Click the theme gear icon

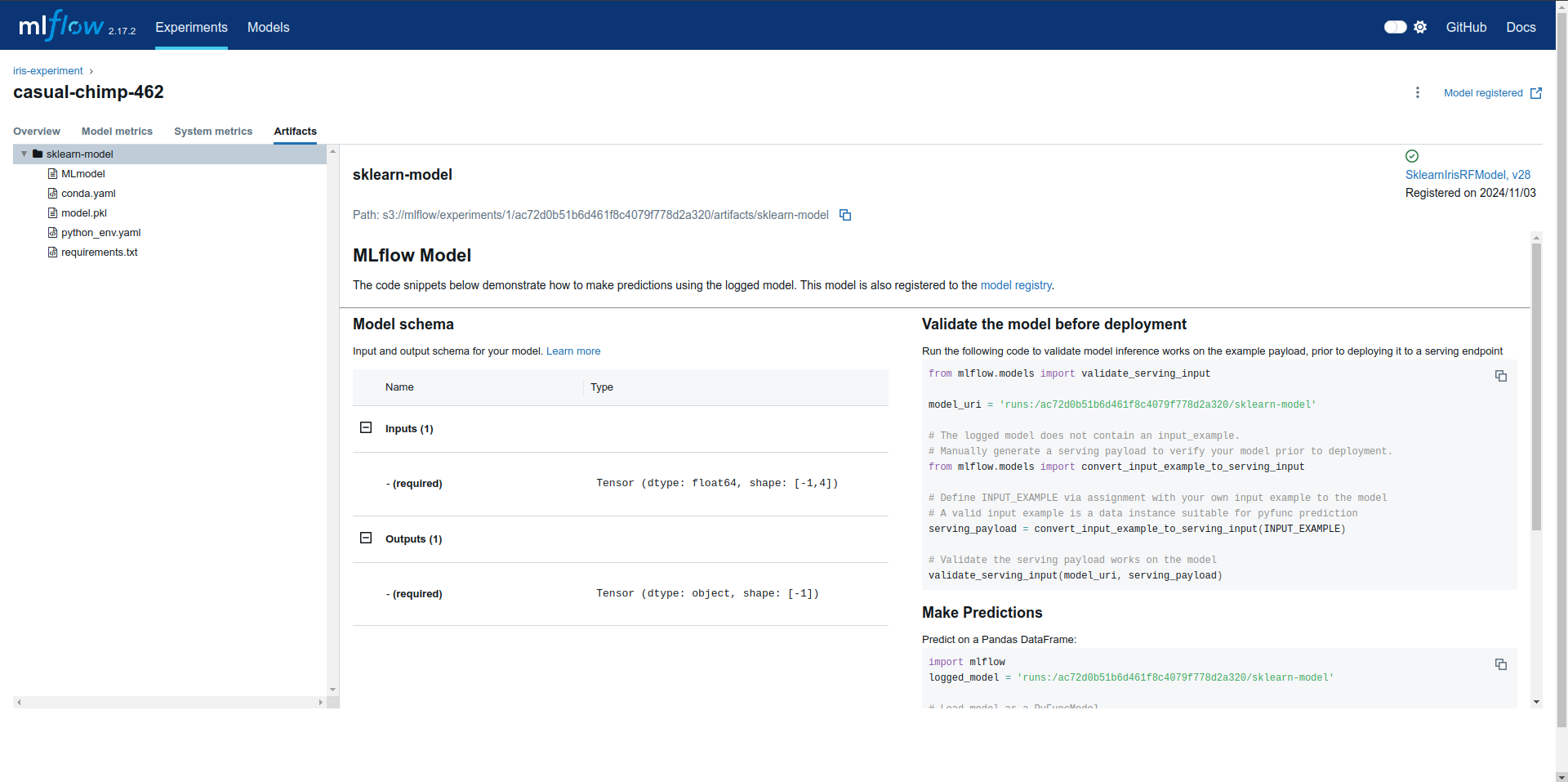coord(1420,27)
